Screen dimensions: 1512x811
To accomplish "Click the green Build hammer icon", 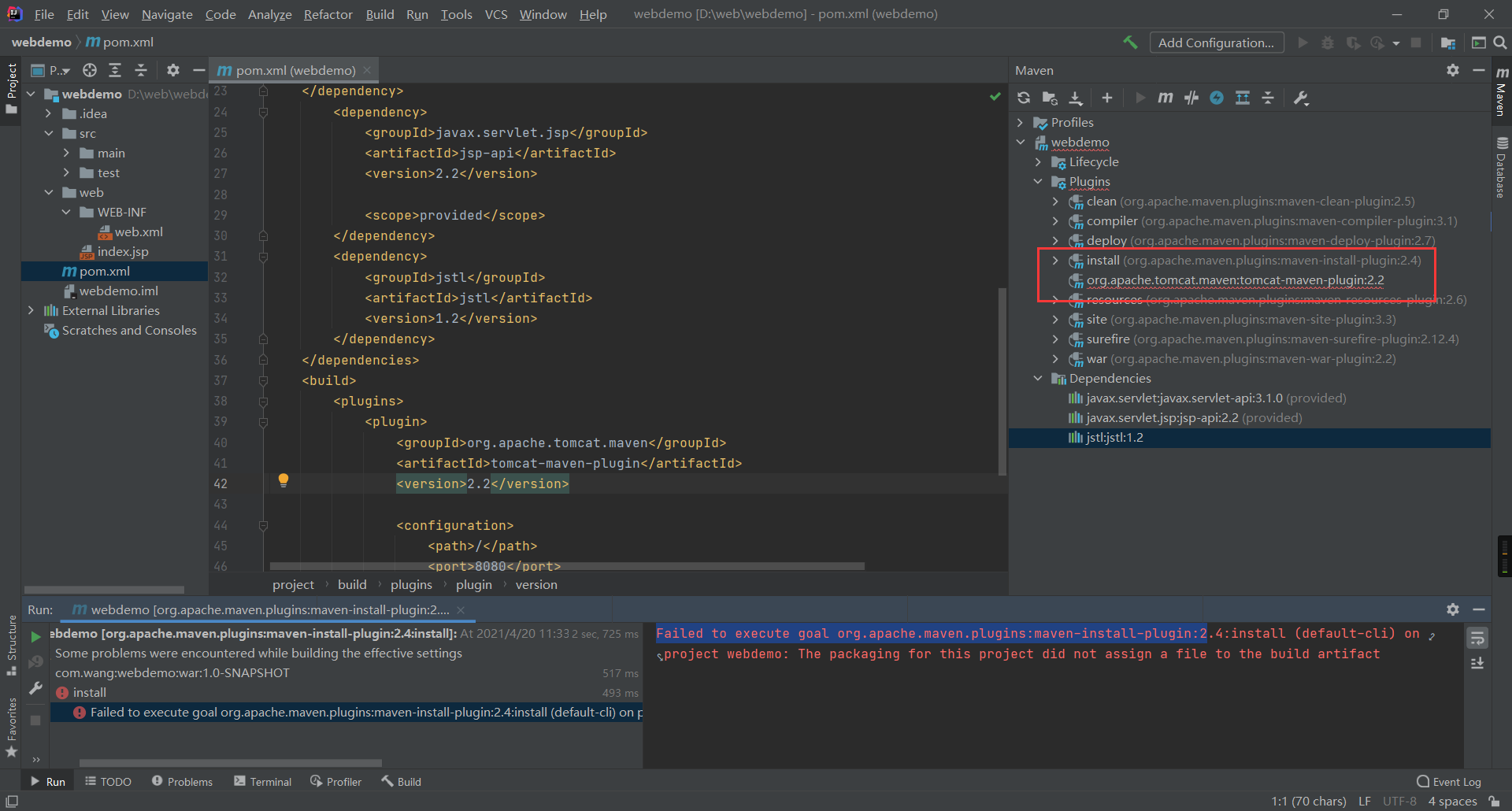I will [x=1131, y=43].
